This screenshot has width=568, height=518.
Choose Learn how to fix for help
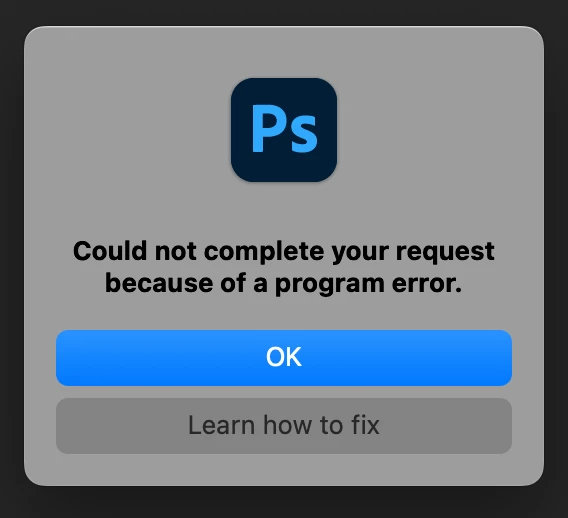tap(284, 426)
